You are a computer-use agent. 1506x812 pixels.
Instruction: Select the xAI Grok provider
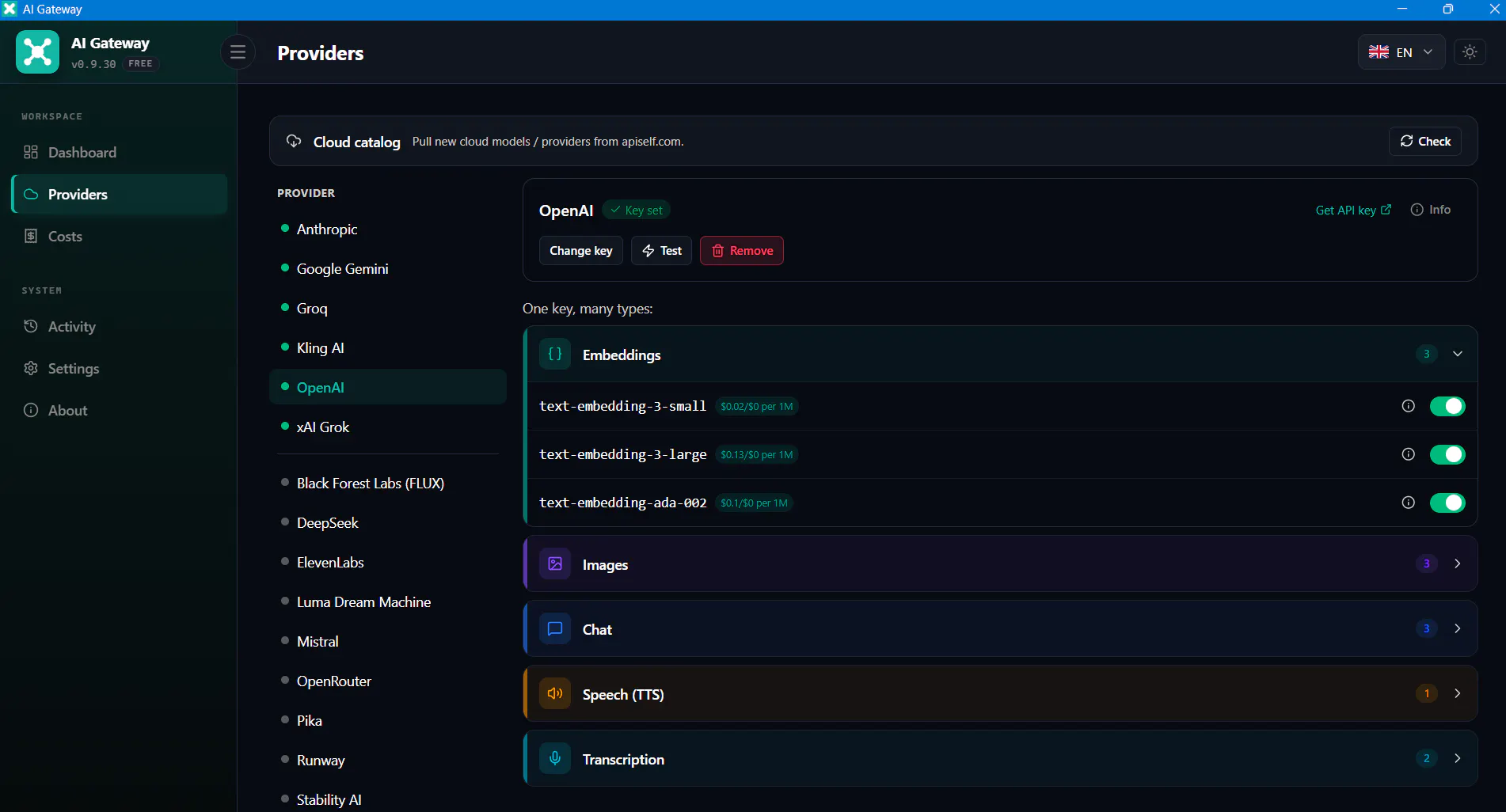pyautogui.click(x=388, y=427)
